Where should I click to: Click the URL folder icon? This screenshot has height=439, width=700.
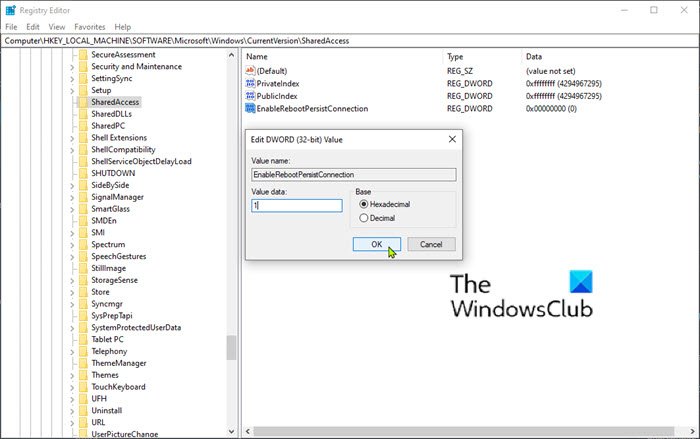pyautogui.click(x=83, y=422)
